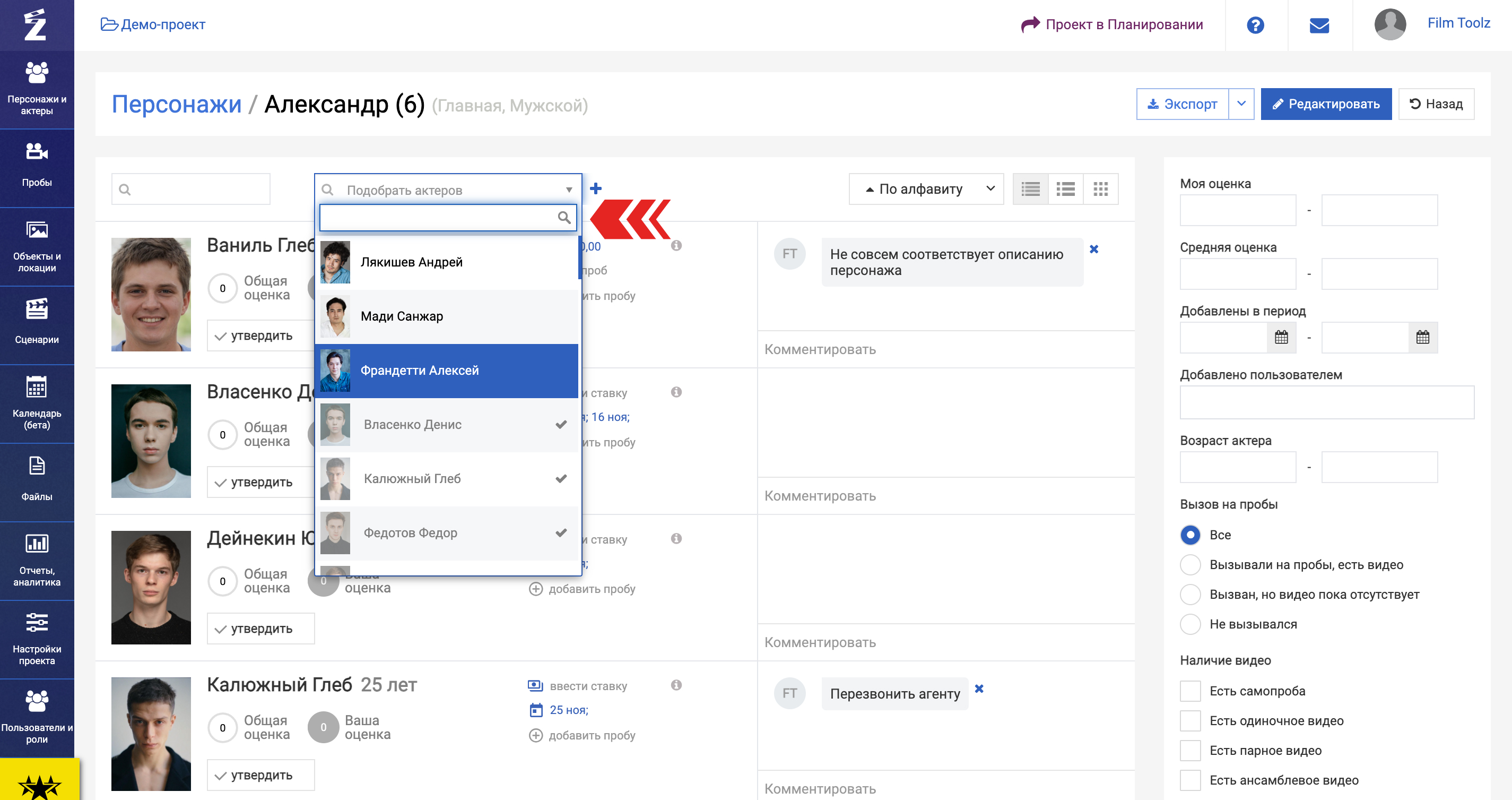Click first Комментировать field for Ваниль Глеб
The height and width of the screenshot is (800, 1512).
945,349
